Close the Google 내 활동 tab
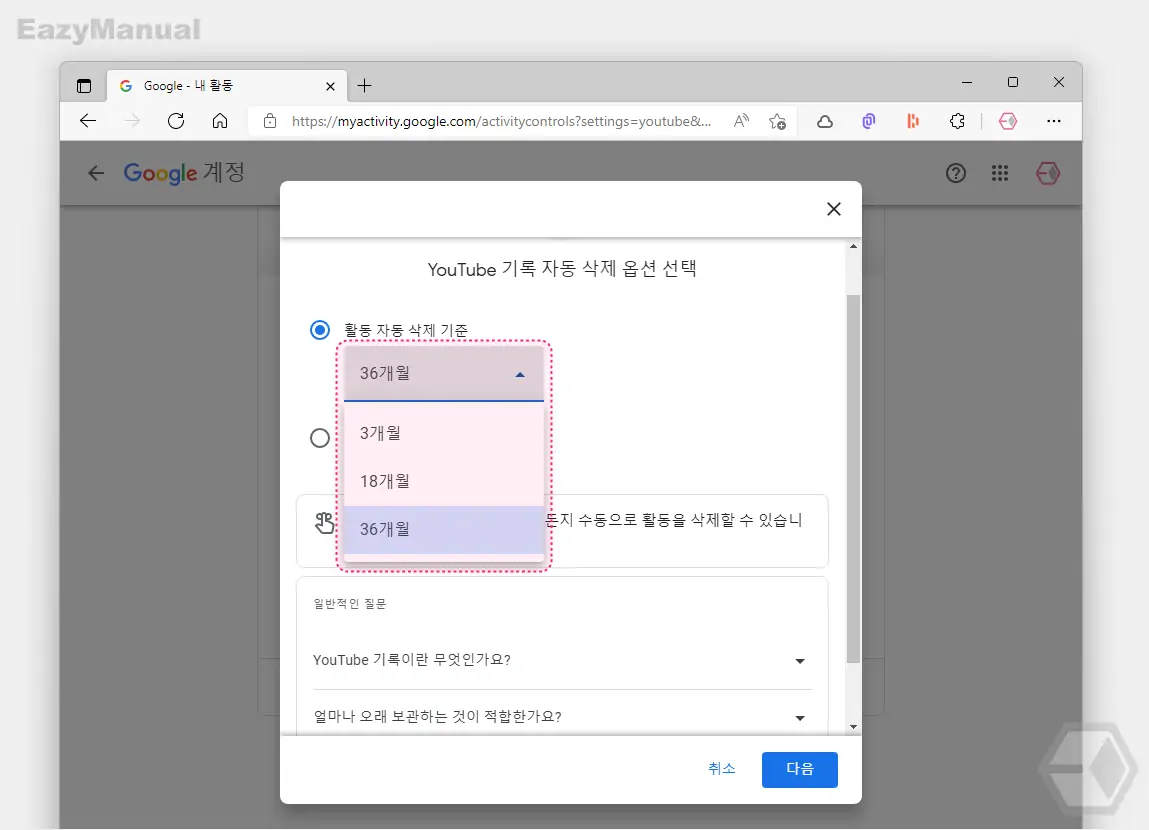The height and width of the screenshot is (830, 1149). click(330, 86)
